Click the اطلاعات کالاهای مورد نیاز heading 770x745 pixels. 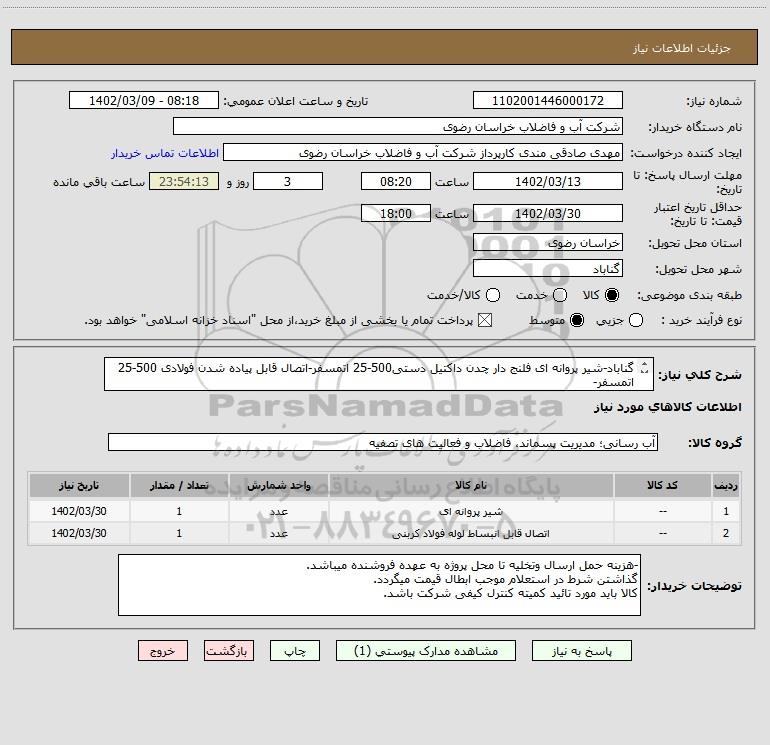(x=668, y=407)
